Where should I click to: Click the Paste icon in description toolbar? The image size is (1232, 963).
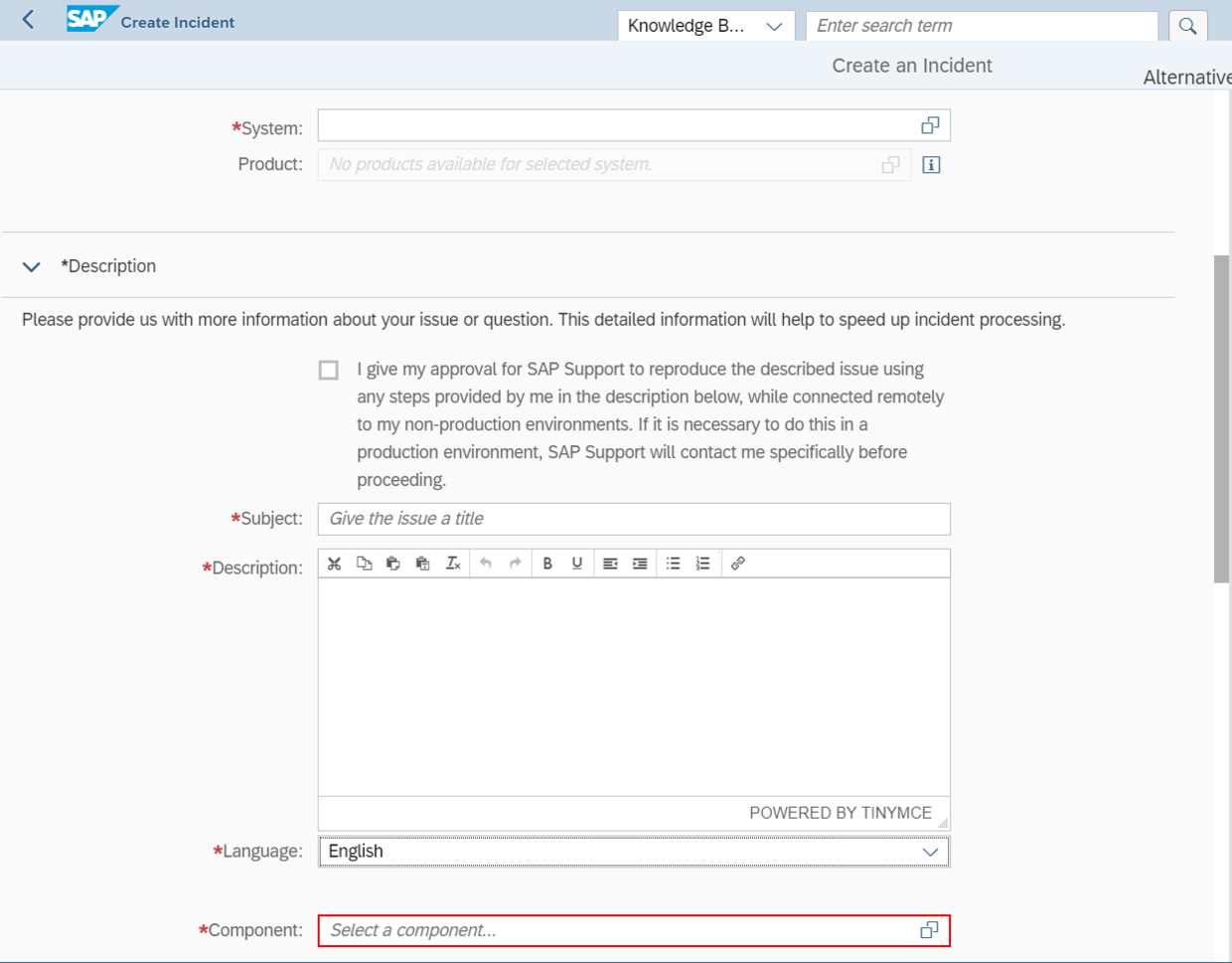393,563
